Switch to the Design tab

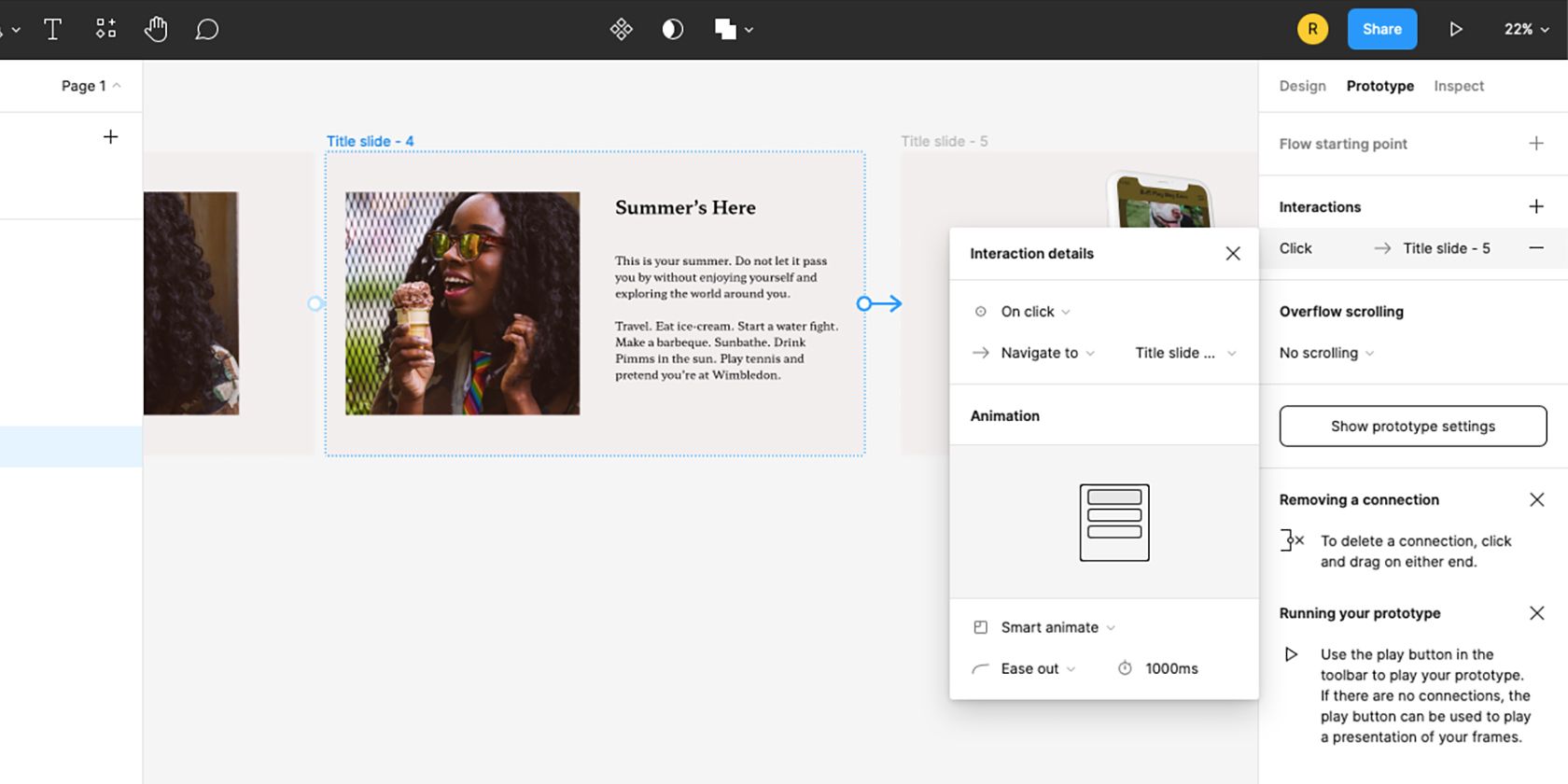click(x=1302, y=86)
